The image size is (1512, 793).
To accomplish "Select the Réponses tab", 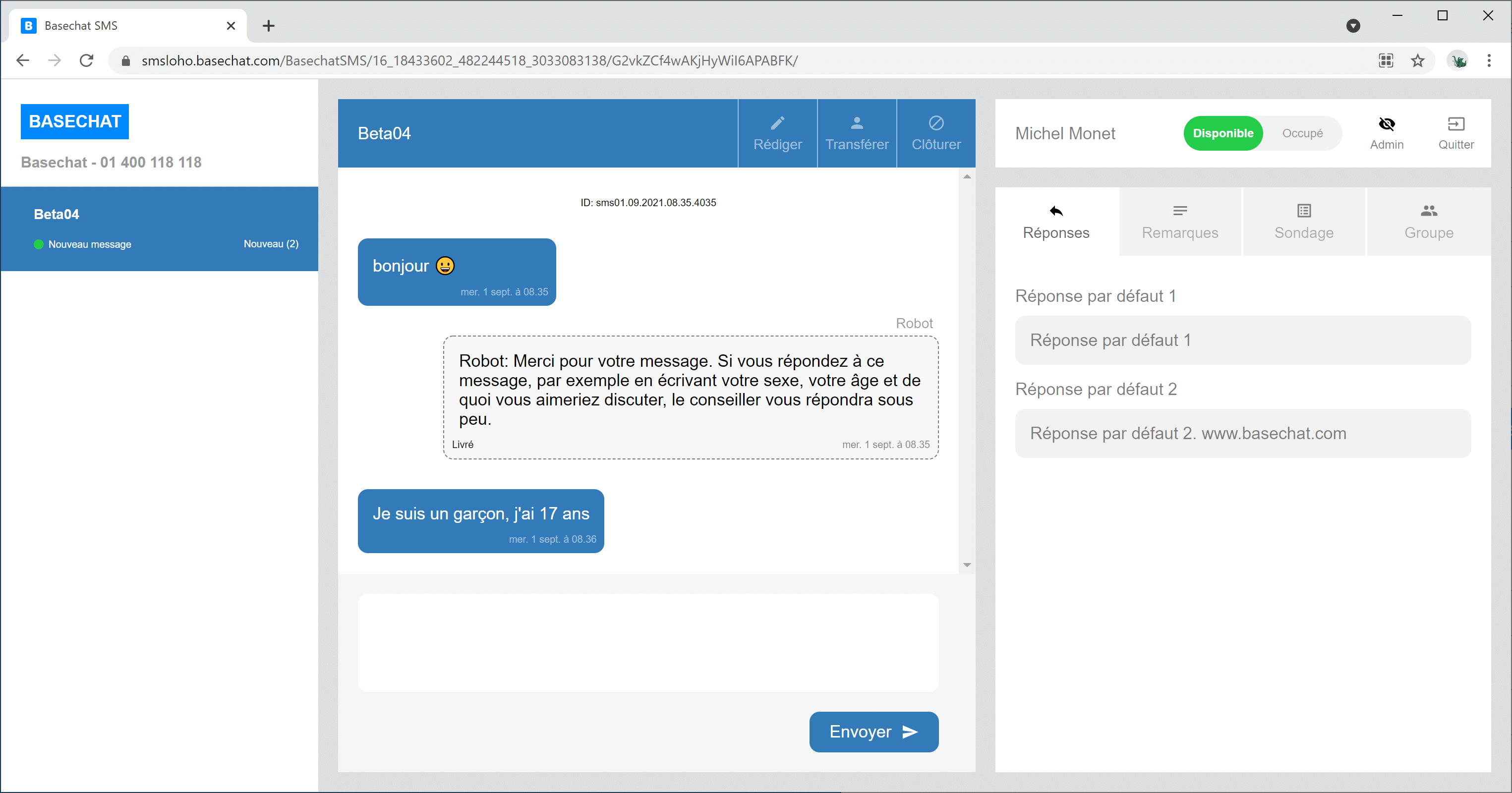I will (x=1055, y=222).
